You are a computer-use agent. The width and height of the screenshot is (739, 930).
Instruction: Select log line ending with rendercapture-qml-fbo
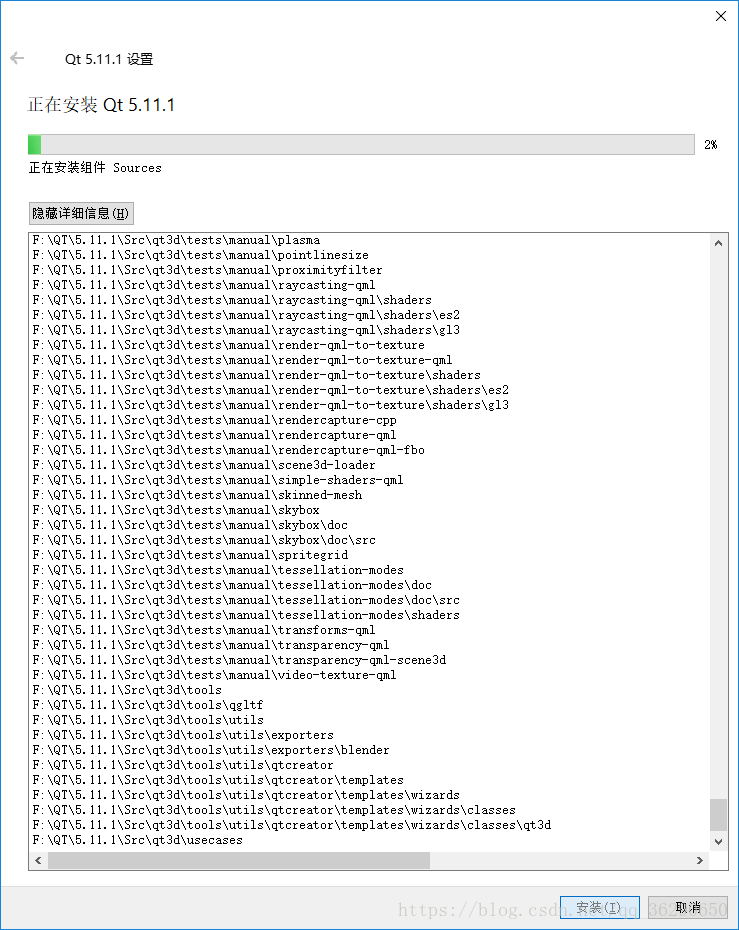tap(228, 450)
